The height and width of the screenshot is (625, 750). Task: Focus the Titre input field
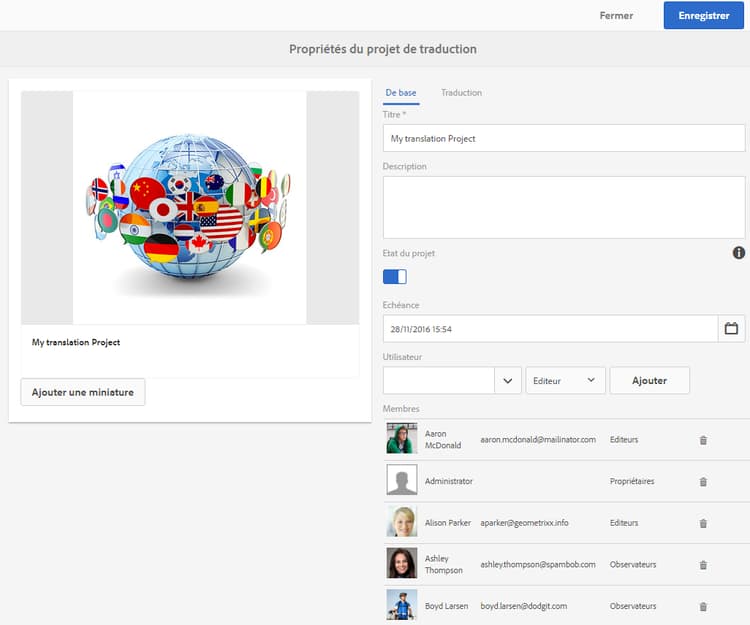tap(564, 138)
